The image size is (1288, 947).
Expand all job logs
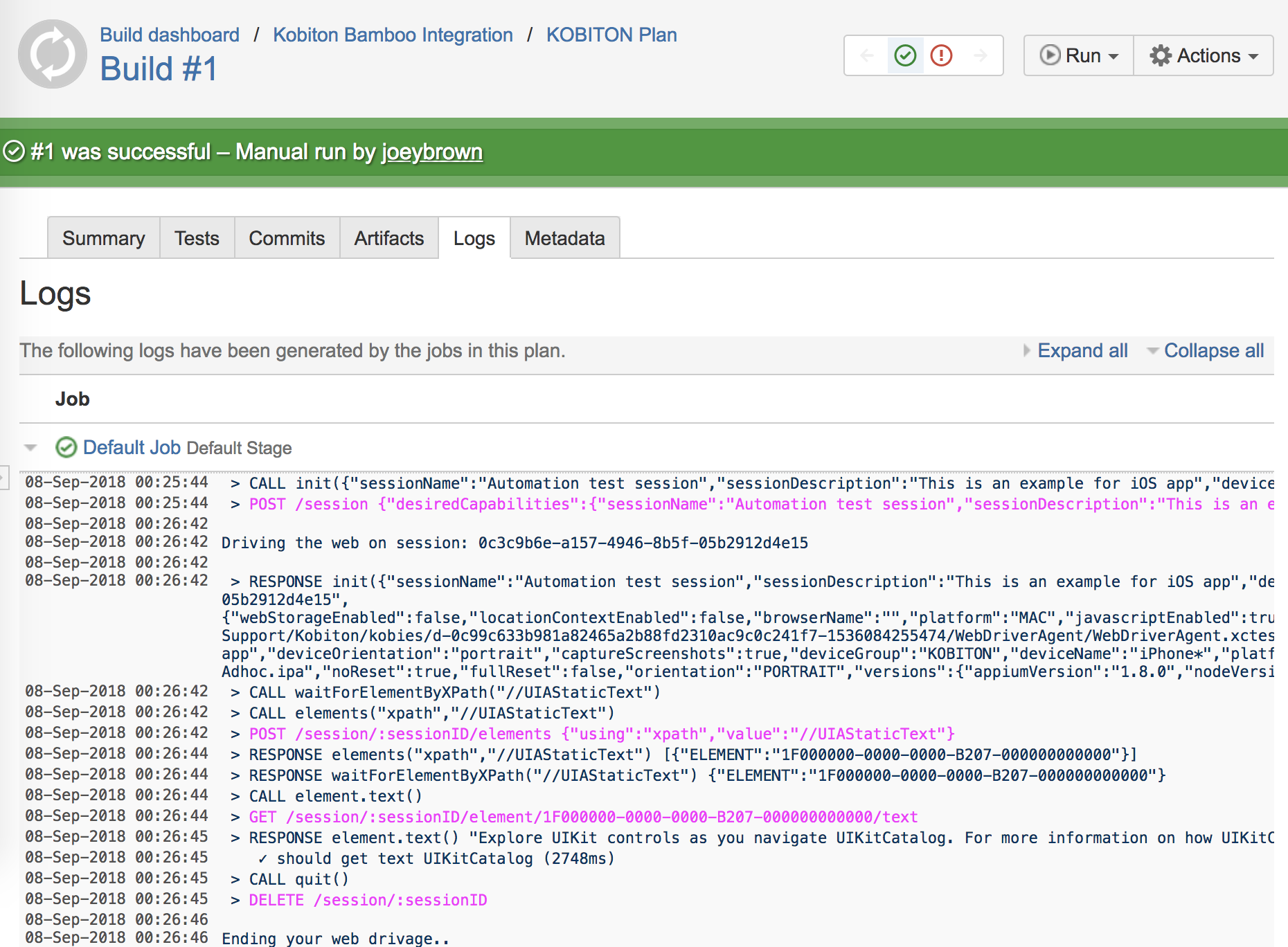pos(1082,351)
